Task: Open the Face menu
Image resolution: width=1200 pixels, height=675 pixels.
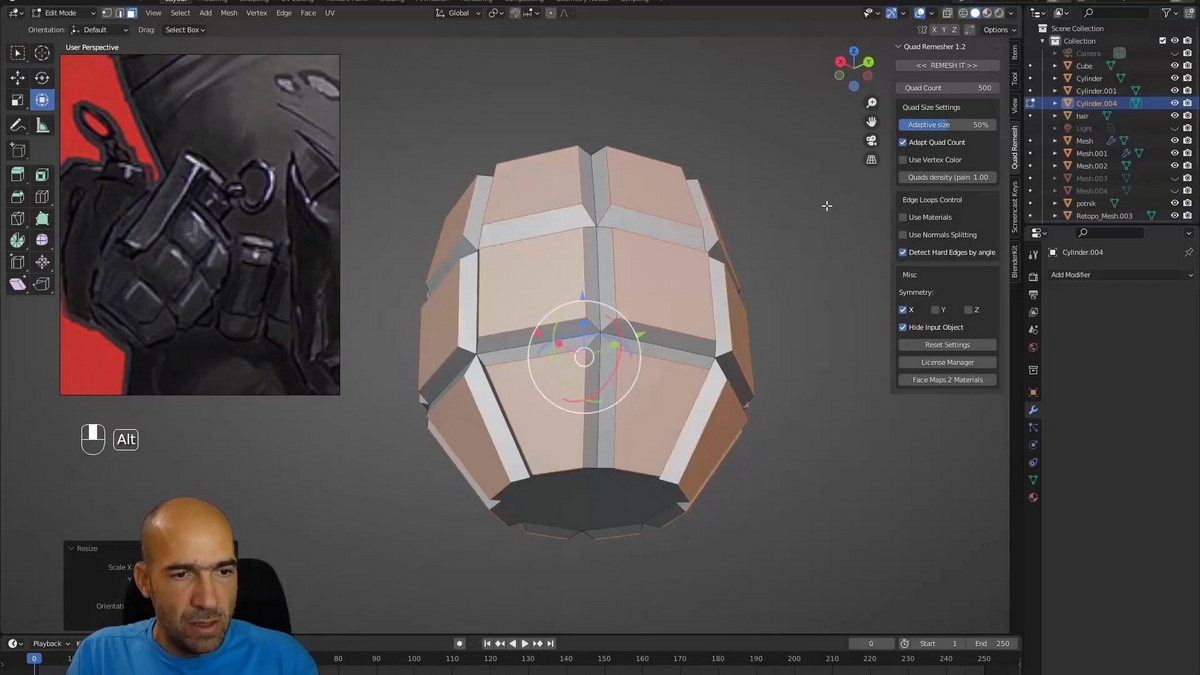Action: [308, 13]
